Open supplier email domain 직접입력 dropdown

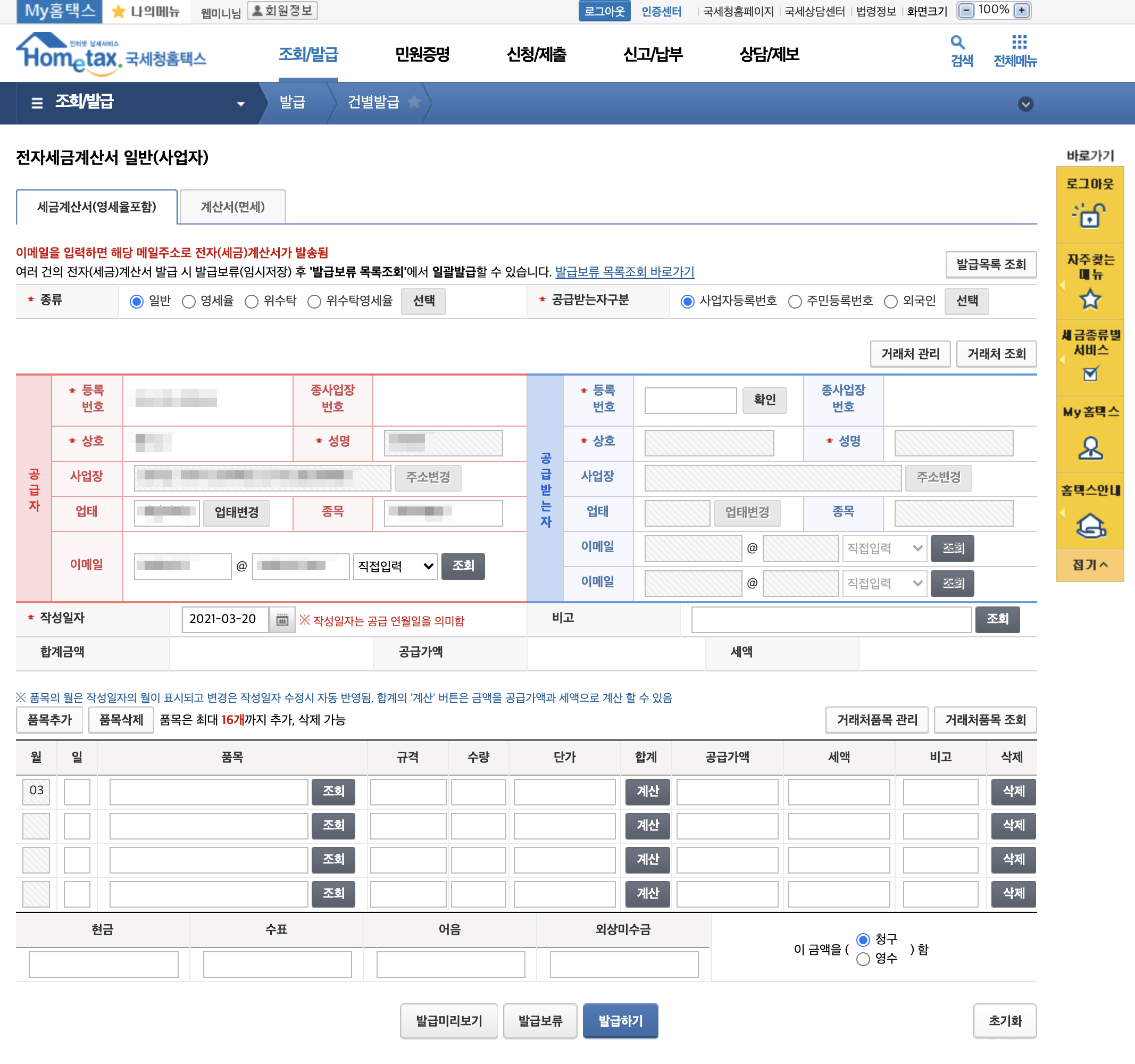(395, 566)
